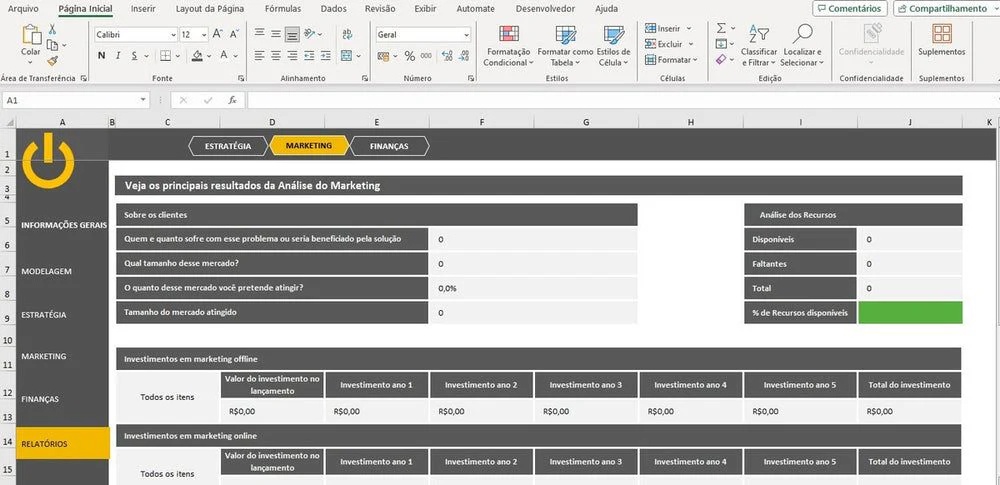This screenshot has height=485, width=1000.
Task: Align text to bottom
Action: coord(292,34)
